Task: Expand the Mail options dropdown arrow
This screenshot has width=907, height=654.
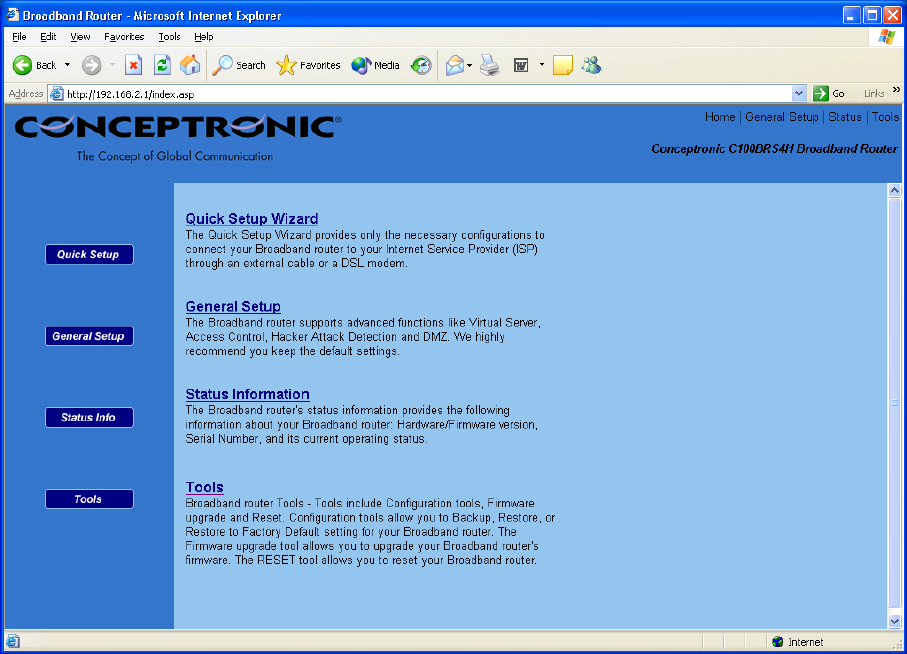Action: tap(469, 65)
